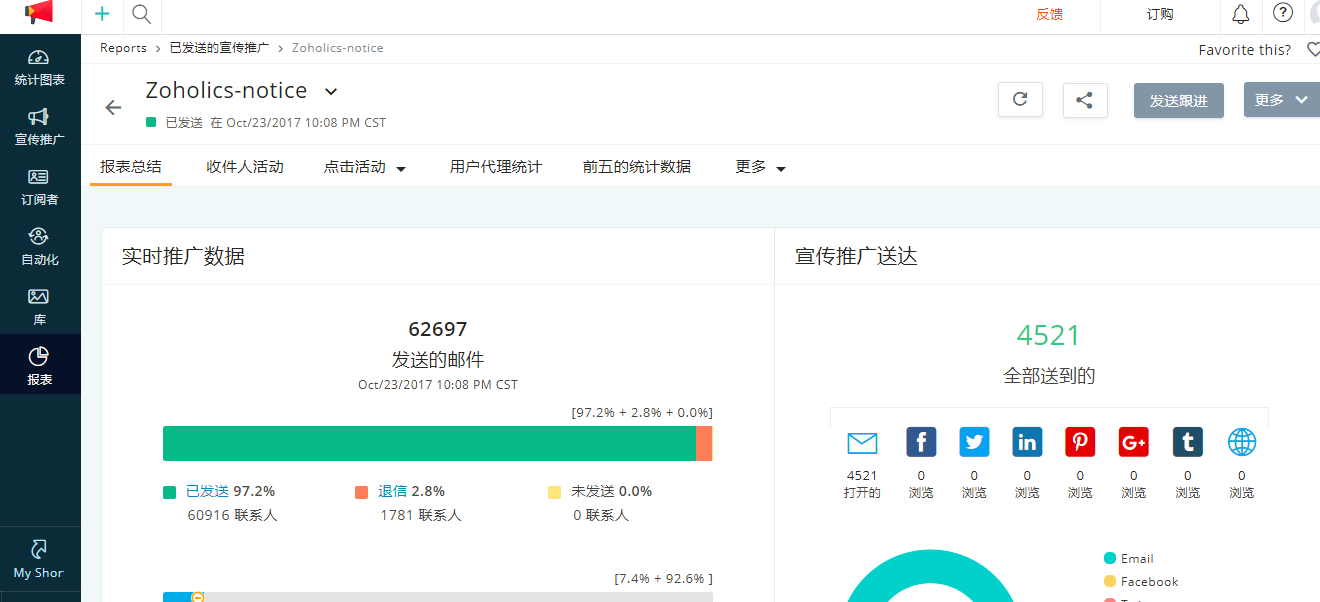Open the share campaign icon
The image size is (1320, 602).
coord(1085,100)
